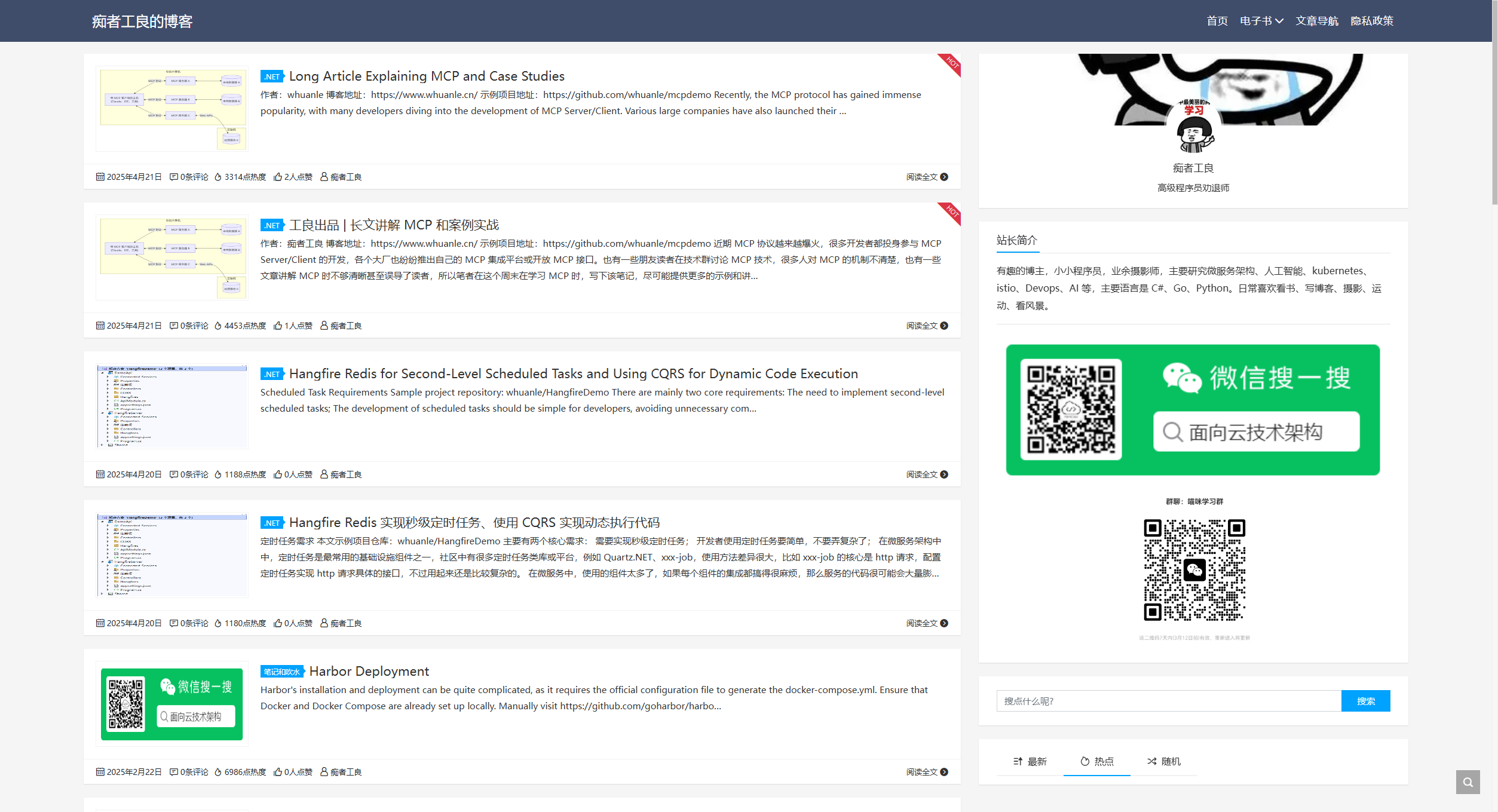This screenshot has width=1498, height=812.
Task: Click .NET tag on English Hangfire Redis article
Action: [272, 374]
